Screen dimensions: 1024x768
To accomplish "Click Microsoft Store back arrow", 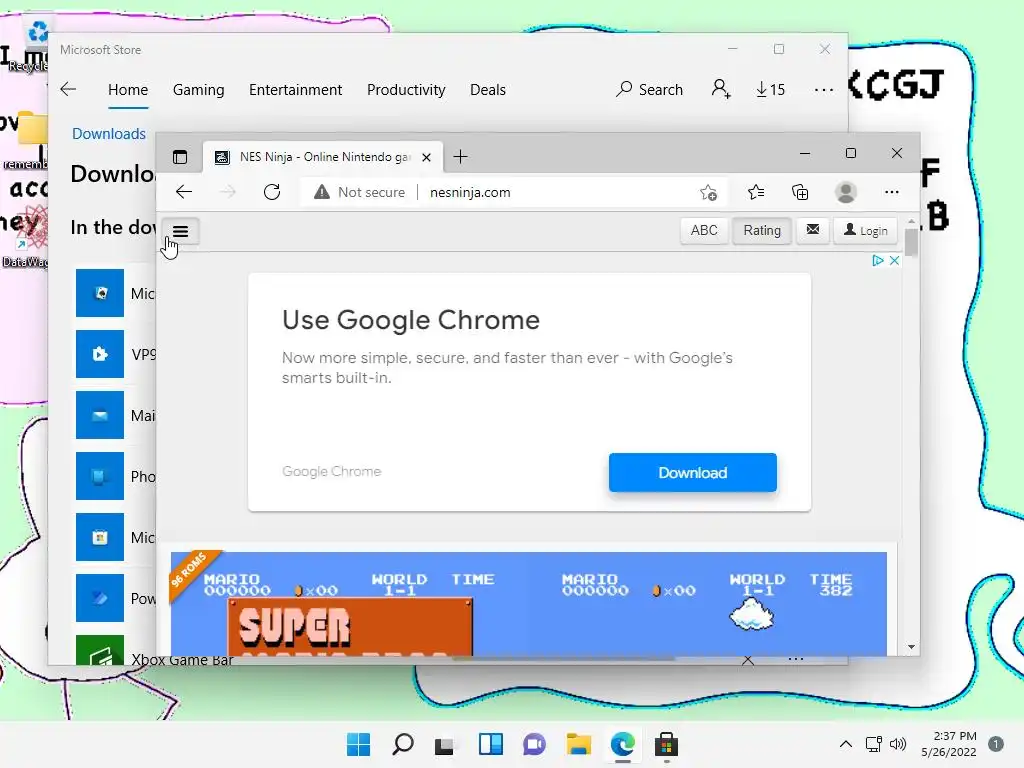I will (68, 89).
